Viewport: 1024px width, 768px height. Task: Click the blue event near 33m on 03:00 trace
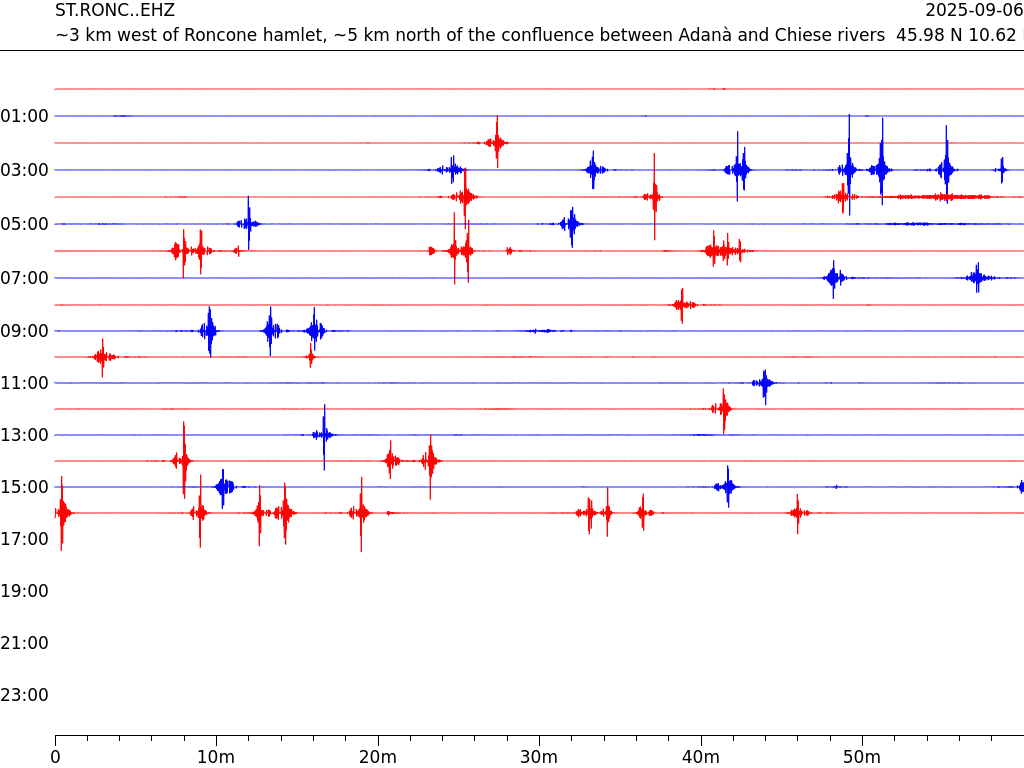pos(593,170)
